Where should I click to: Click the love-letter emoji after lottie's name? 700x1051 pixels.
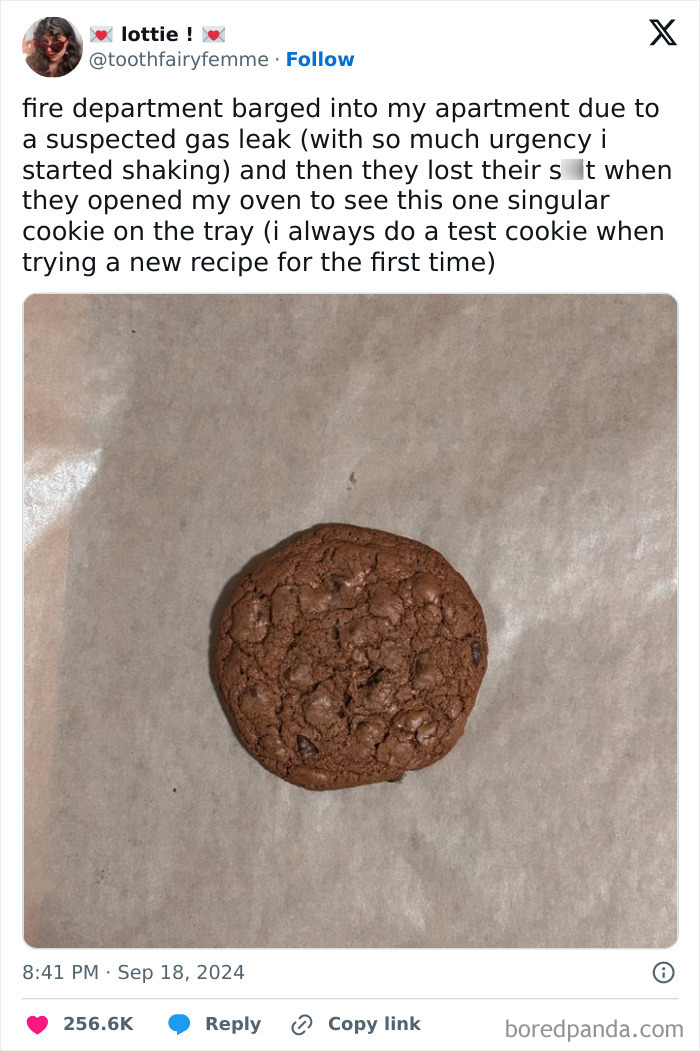pos(214,34)
